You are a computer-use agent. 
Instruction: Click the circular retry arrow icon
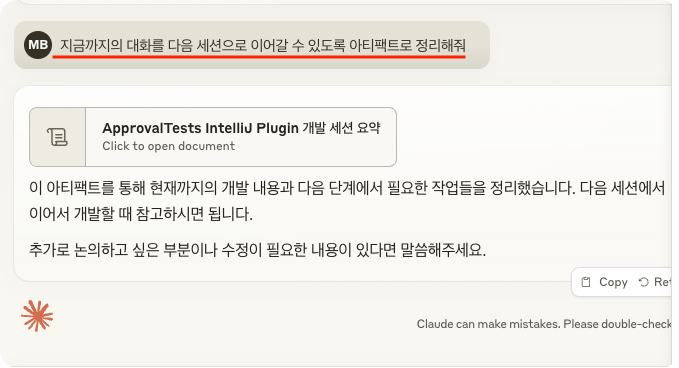643,282
